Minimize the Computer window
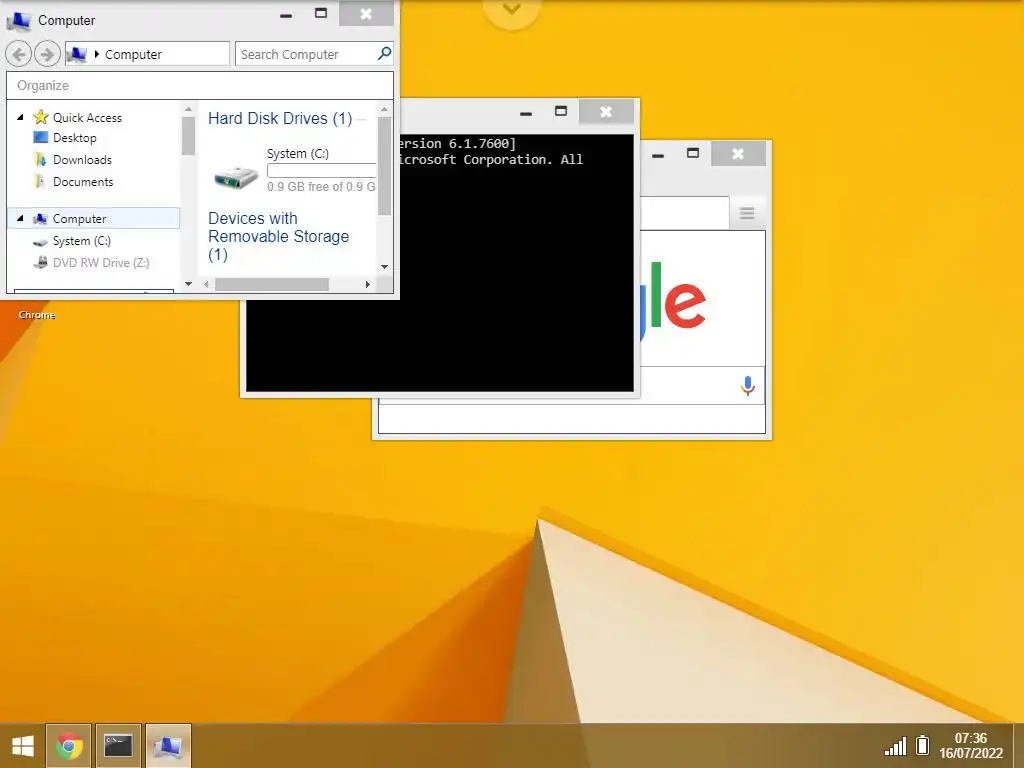Screen dimensions: 1024x768 (286, 14)
